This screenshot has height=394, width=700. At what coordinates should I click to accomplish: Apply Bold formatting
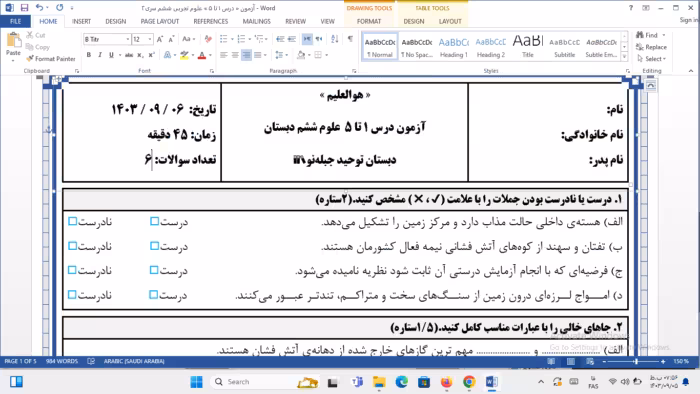tap(88, 55)
